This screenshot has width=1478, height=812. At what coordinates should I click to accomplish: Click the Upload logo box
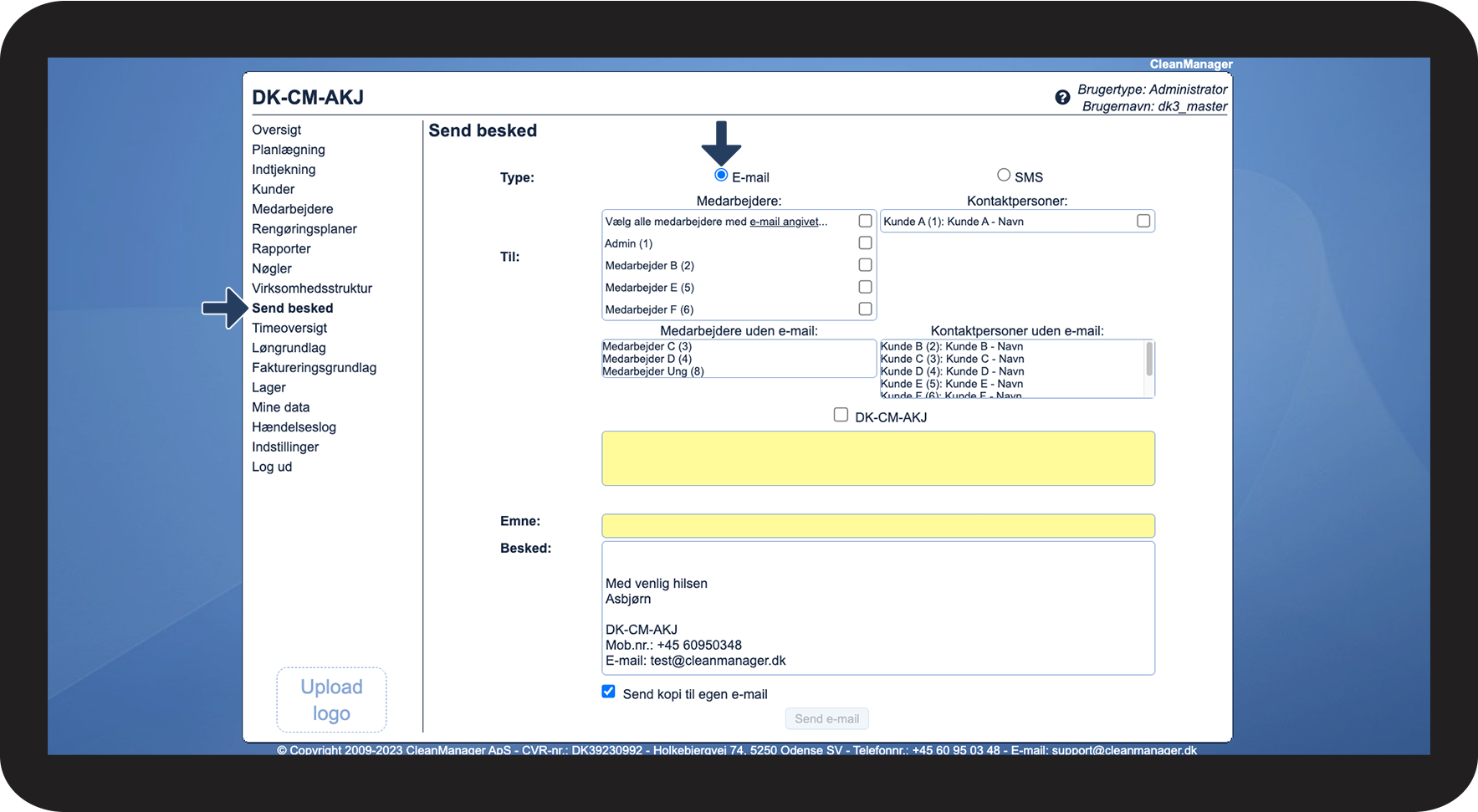[331, 700]
